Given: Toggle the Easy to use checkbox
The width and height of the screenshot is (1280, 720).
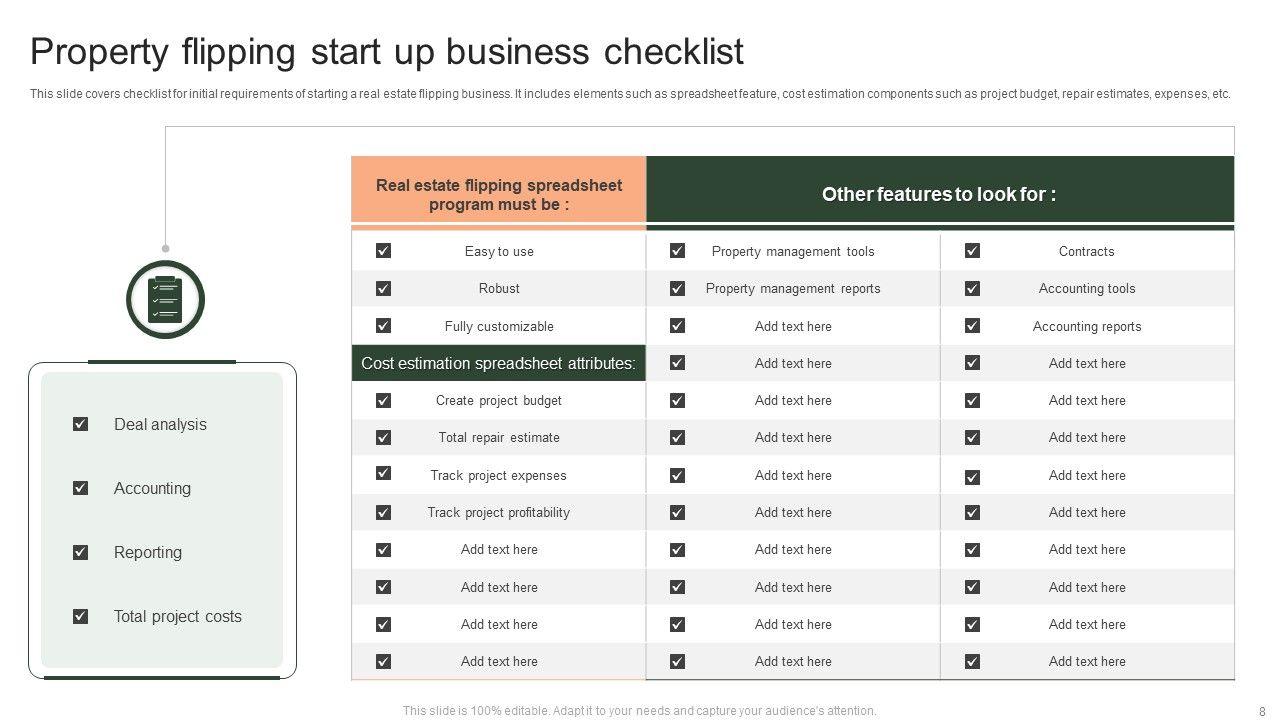Looking at the screenshot, I should 383,251.
